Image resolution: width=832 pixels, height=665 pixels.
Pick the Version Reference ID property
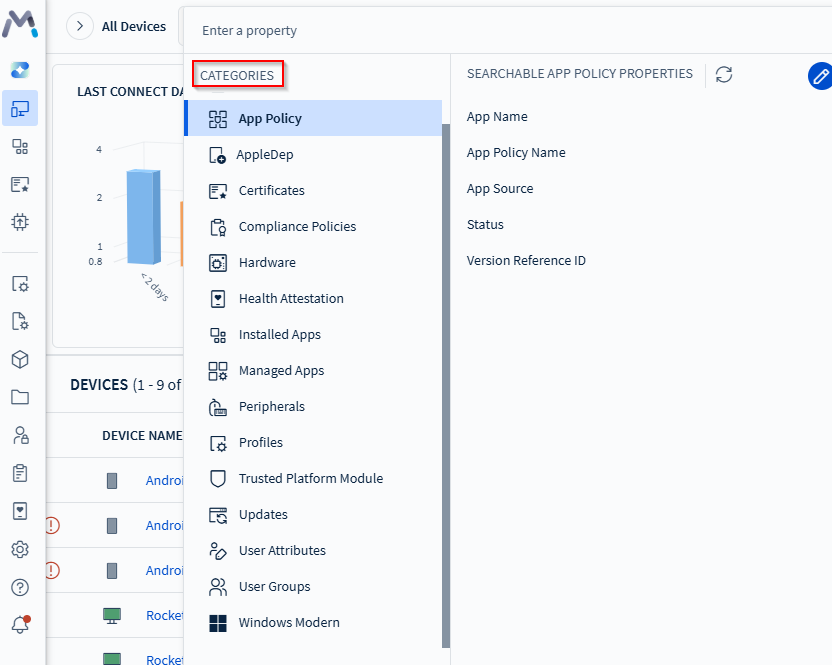[x=526, y=260]
